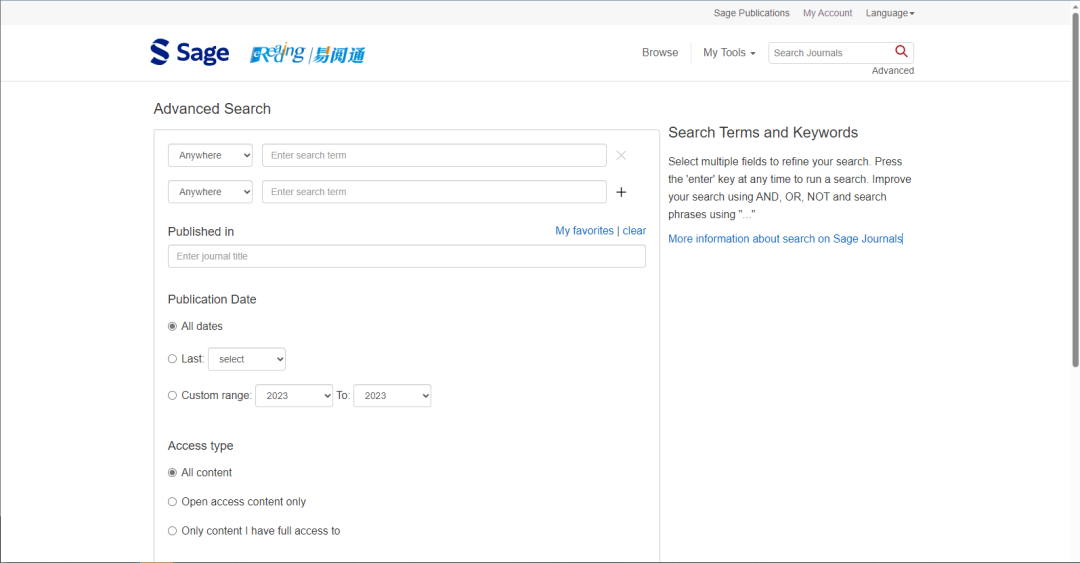
Task: Open the first Anywhere field dropdown
Action: point(210,155)
